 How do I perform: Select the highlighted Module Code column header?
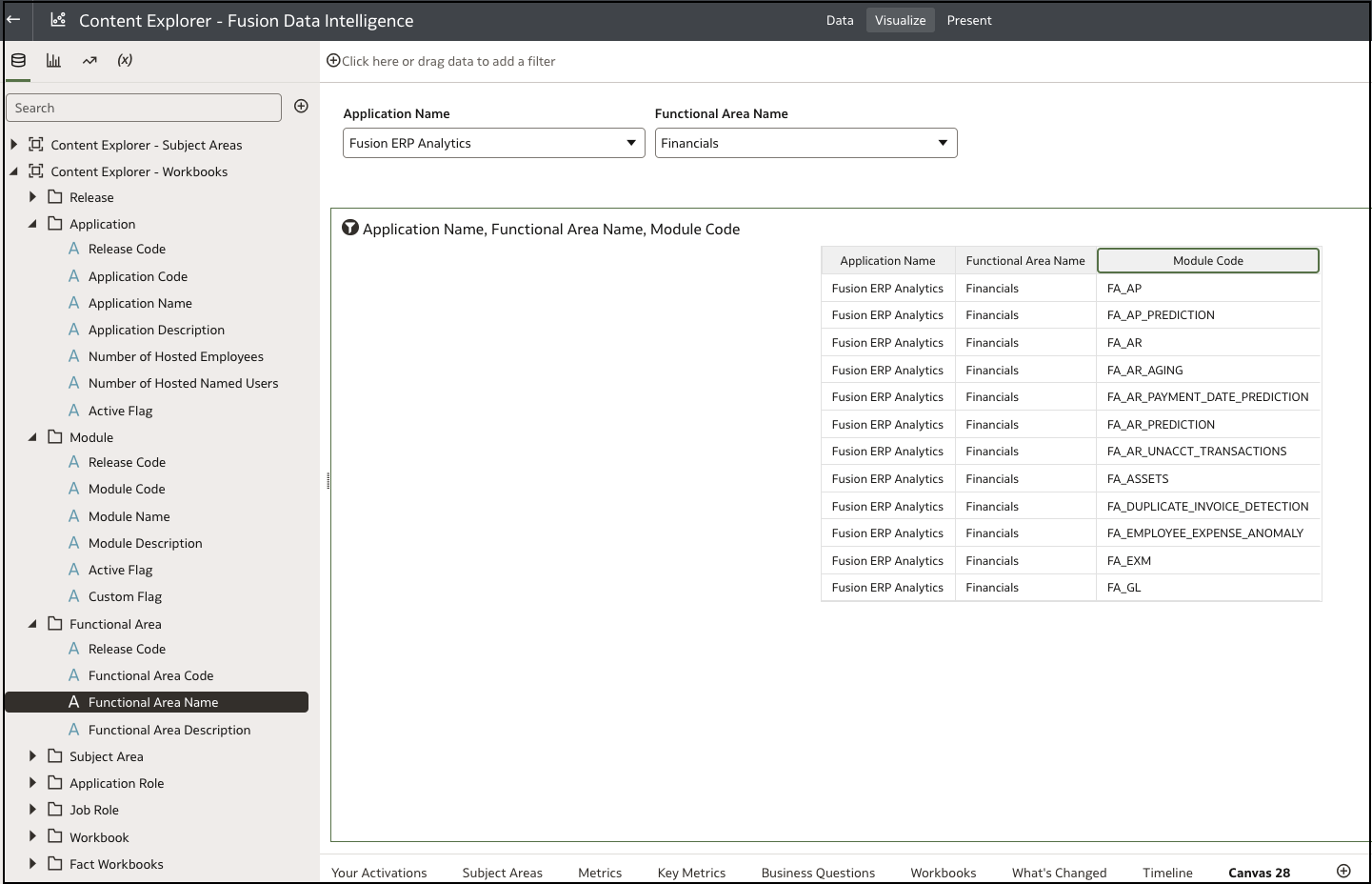tap(1207, 260)
